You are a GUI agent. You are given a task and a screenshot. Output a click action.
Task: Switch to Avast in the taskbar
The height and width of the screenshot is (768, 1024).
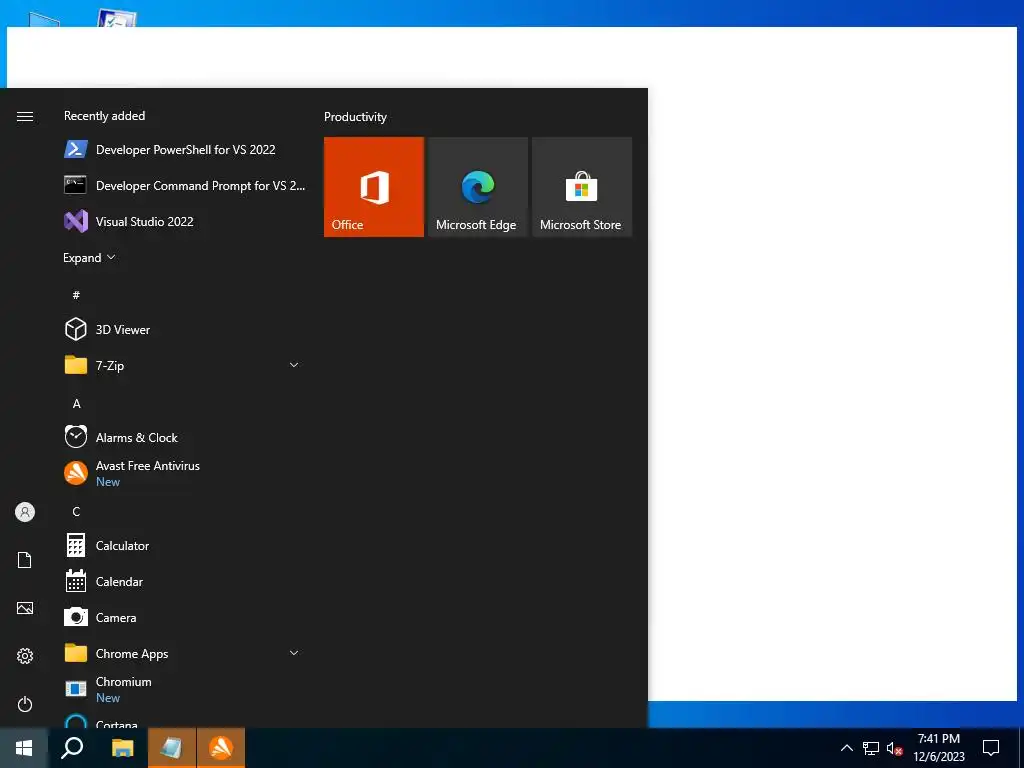coord(221,748)
